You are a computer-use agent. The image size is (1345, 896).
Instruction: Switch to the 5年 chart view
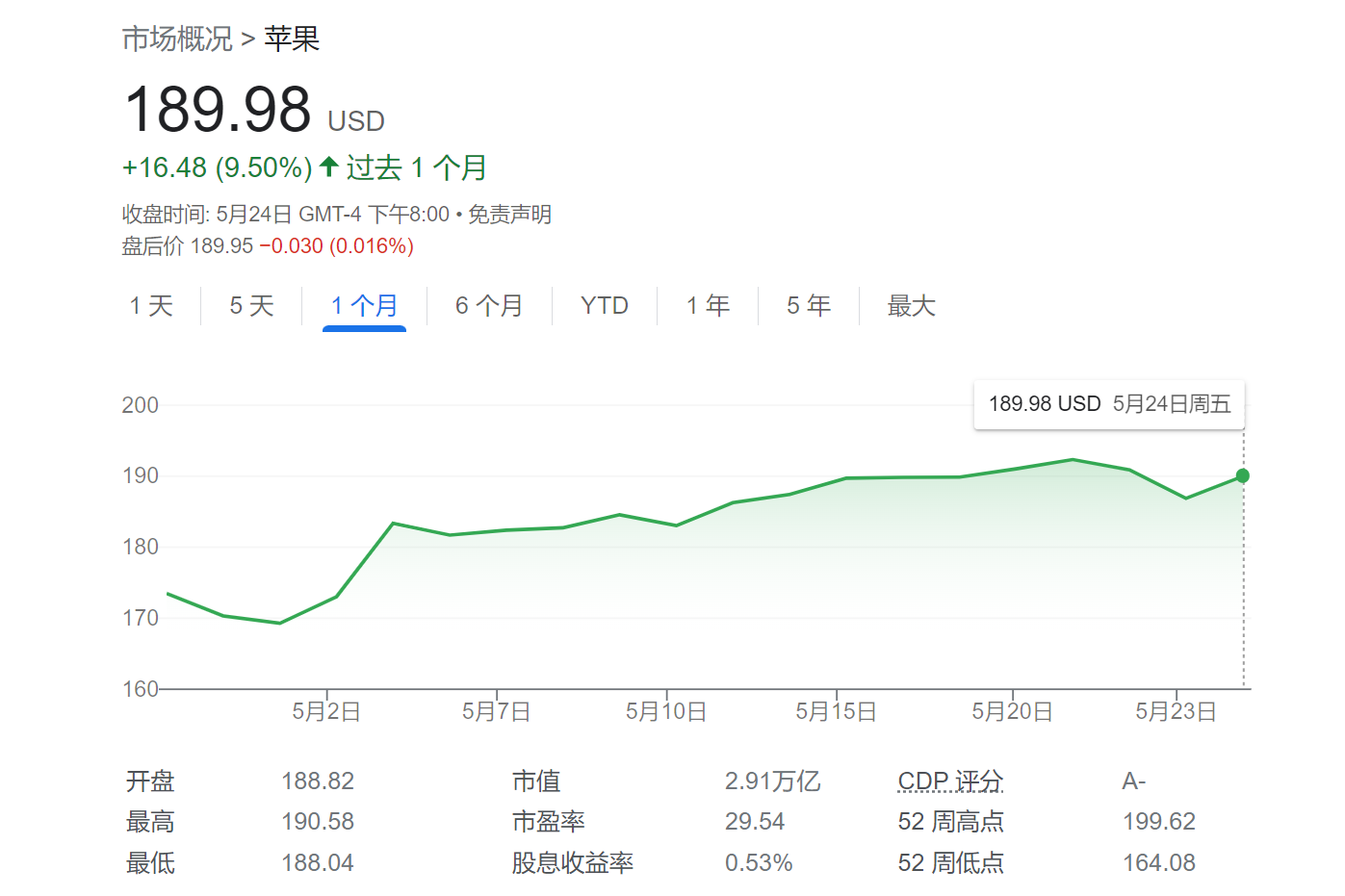pos(808,305)
